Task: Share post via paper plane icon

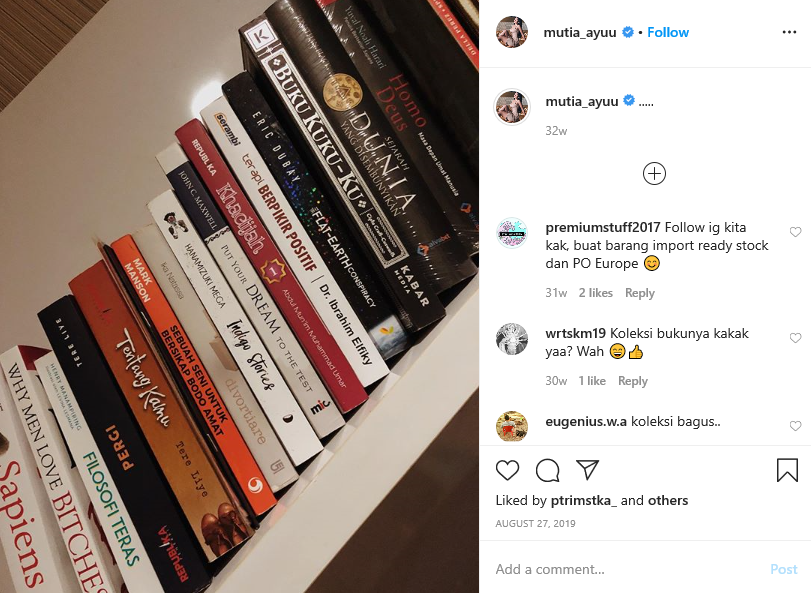Action: (x=588, y=469)
